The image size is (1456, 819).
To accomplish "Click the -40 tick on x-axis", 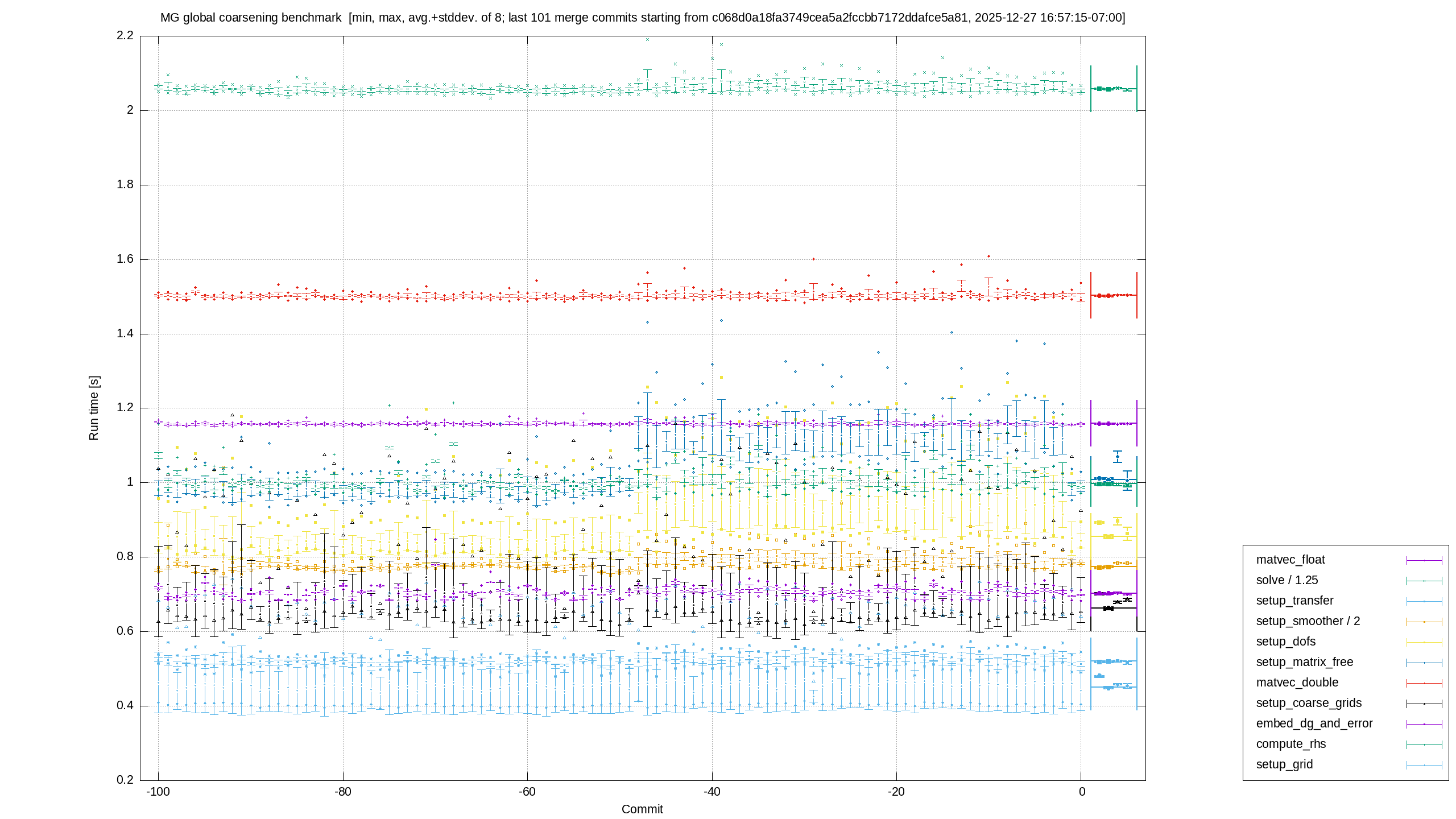I will [712, 792].
